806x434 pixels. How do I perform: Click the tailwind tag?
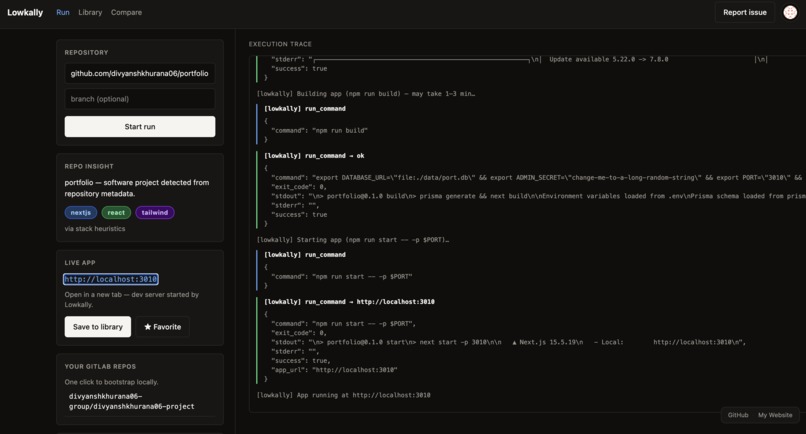(x=155, y=212)
